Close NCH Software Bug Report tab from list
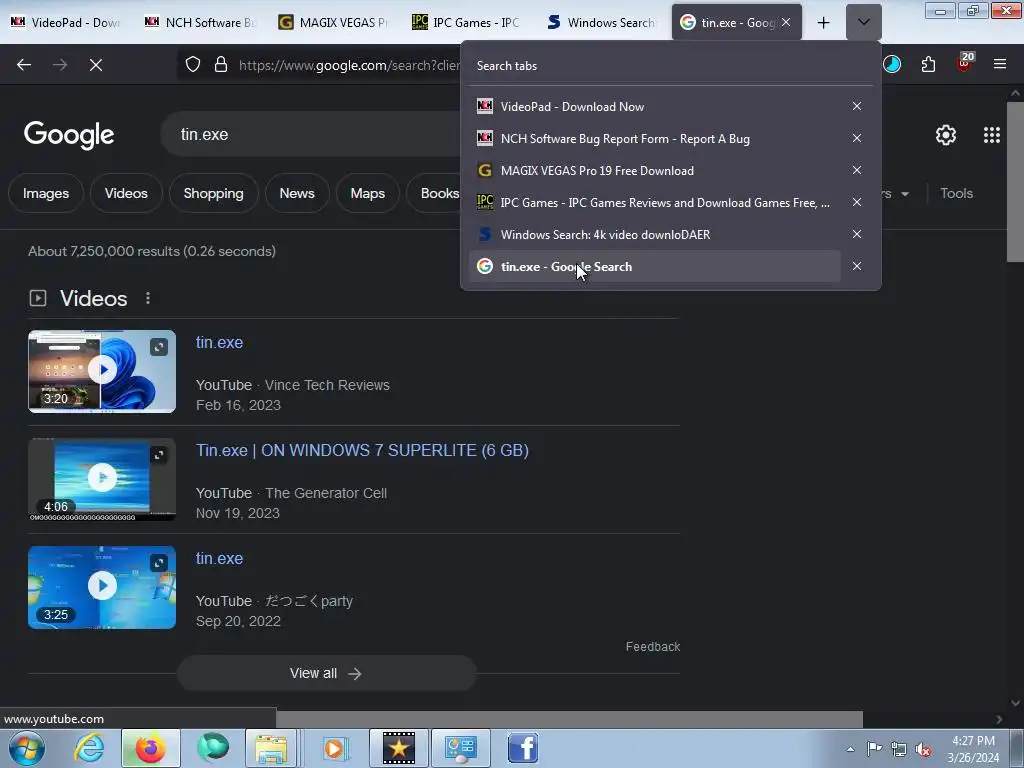Screen dimensions: 1024x768 [x=857, y=138]
